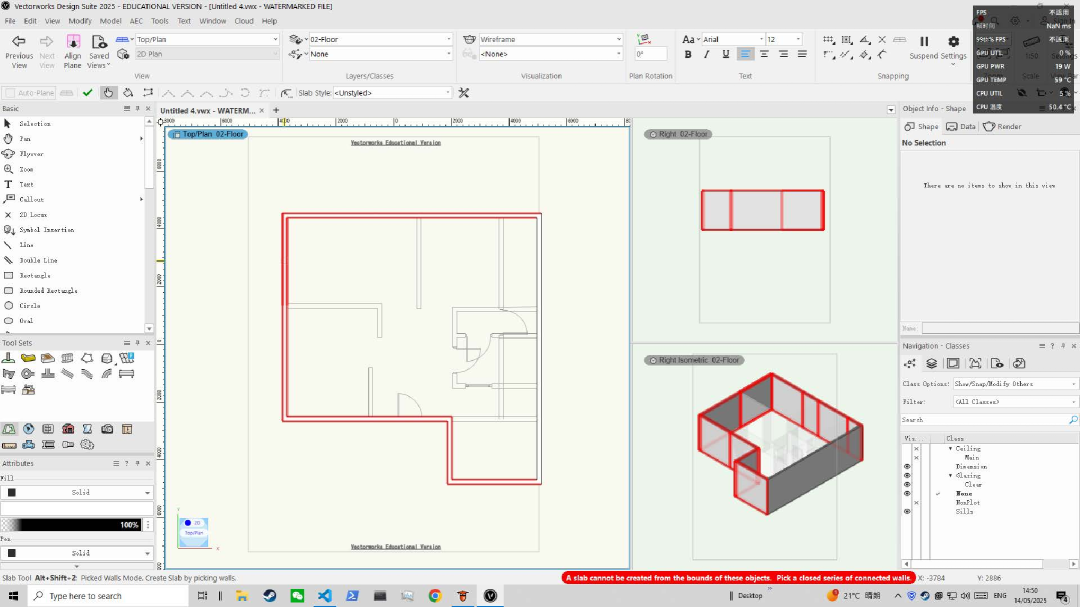This screenshot has width=1080, height=607.
Task: Enable the Auto-Plane checkbox
Action: [x=11, y=93]
